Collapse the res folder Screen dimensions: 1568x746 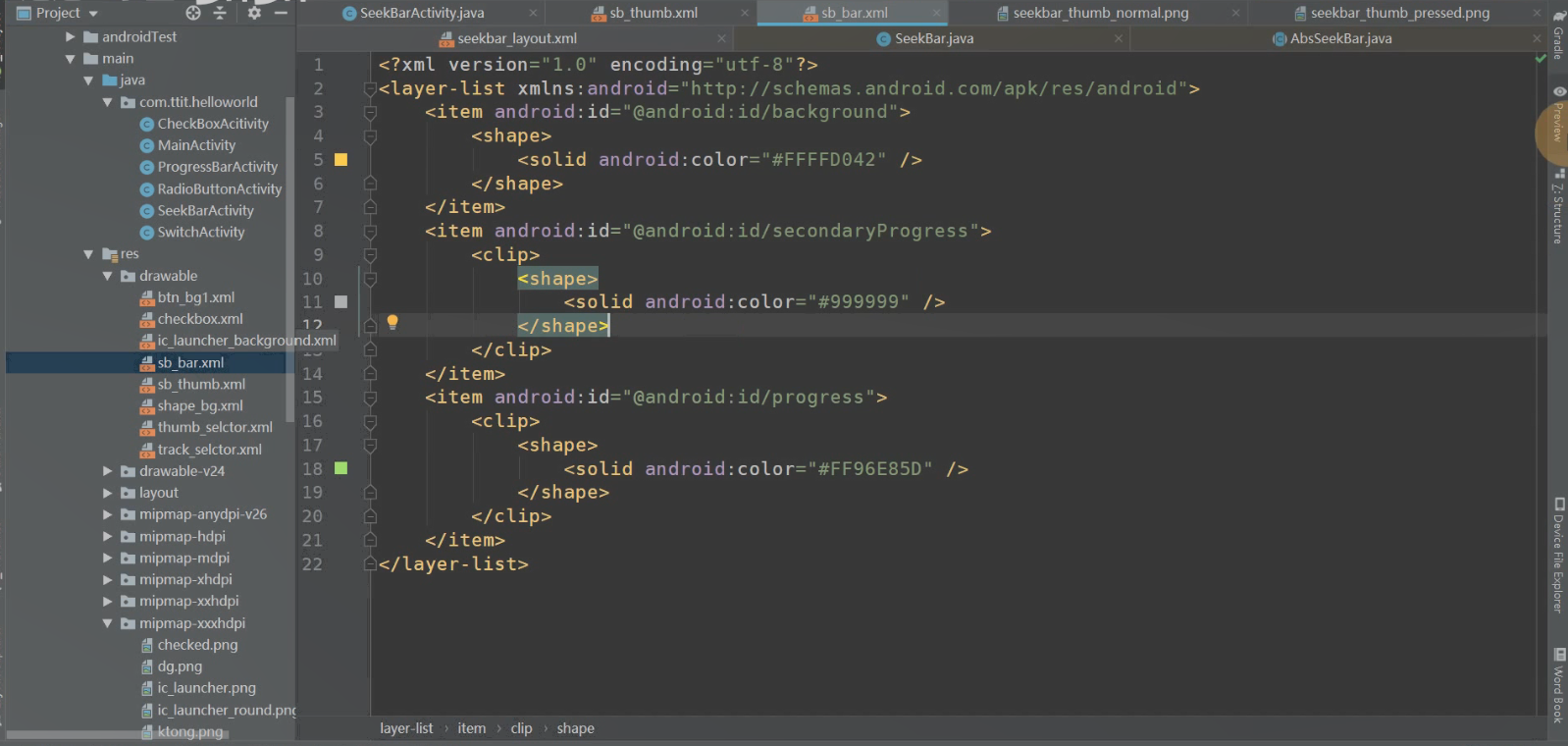(88, 254)
